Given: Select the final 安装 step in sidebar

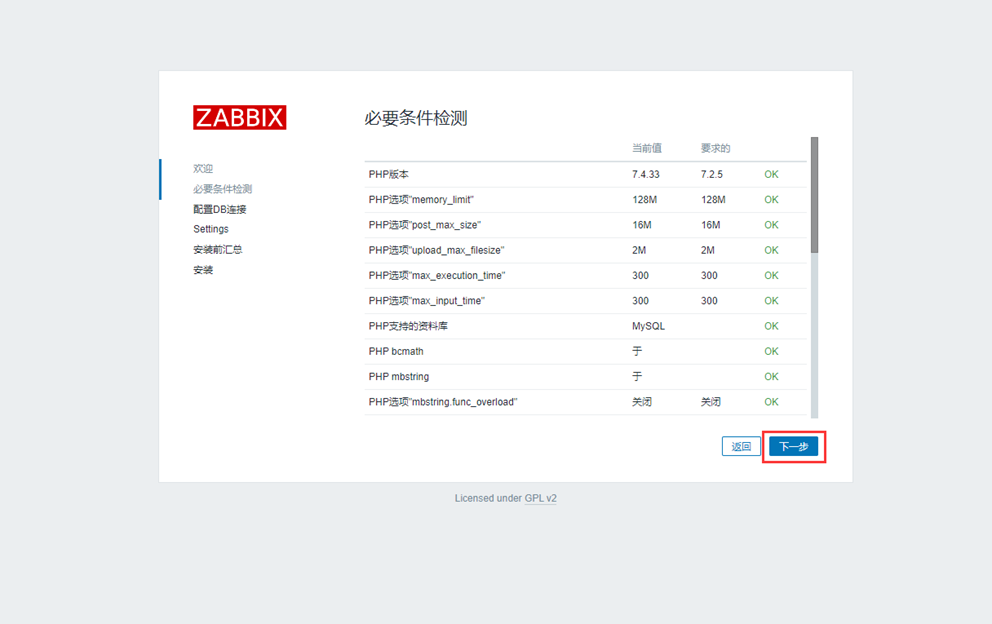Looking at the screenshot, I should (x=203, y=270).
